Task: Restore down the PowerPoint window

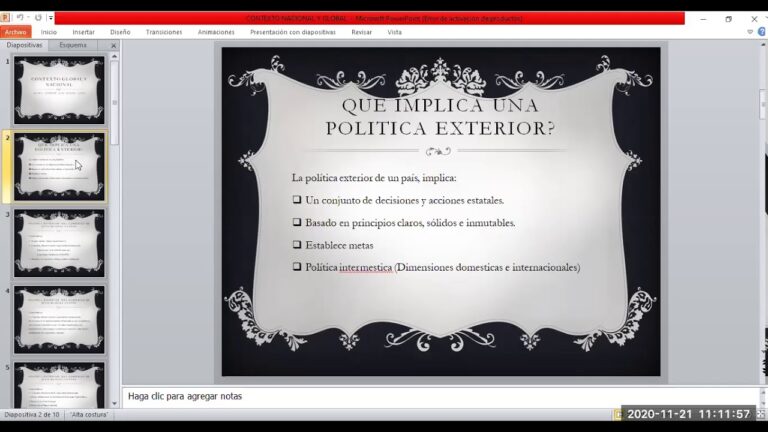Action: pos(729,19)
